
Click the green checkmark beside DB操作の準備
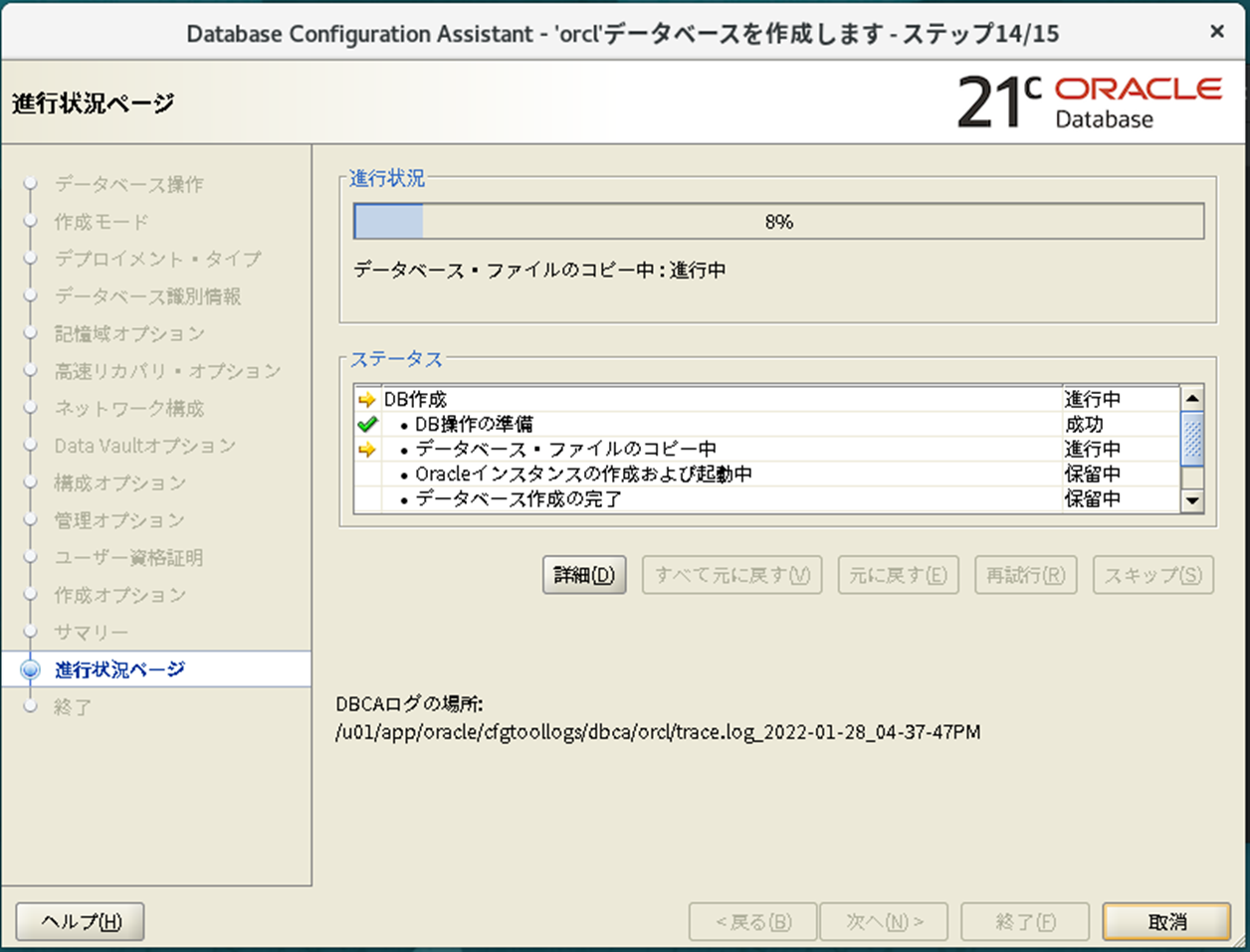(367, 425)
